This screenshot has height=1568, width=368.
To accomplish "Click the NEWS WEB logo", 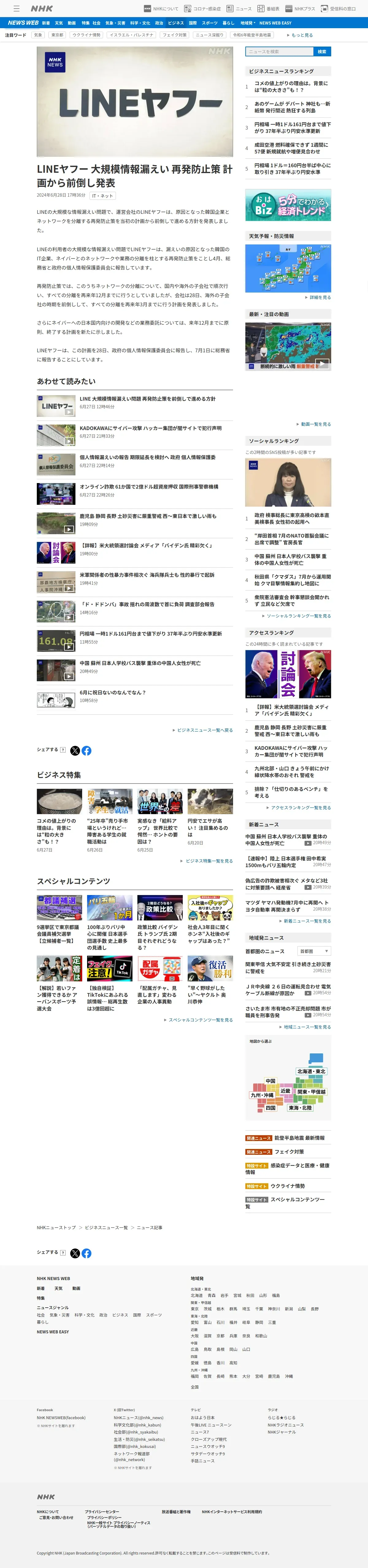I will tap(23, 23).
